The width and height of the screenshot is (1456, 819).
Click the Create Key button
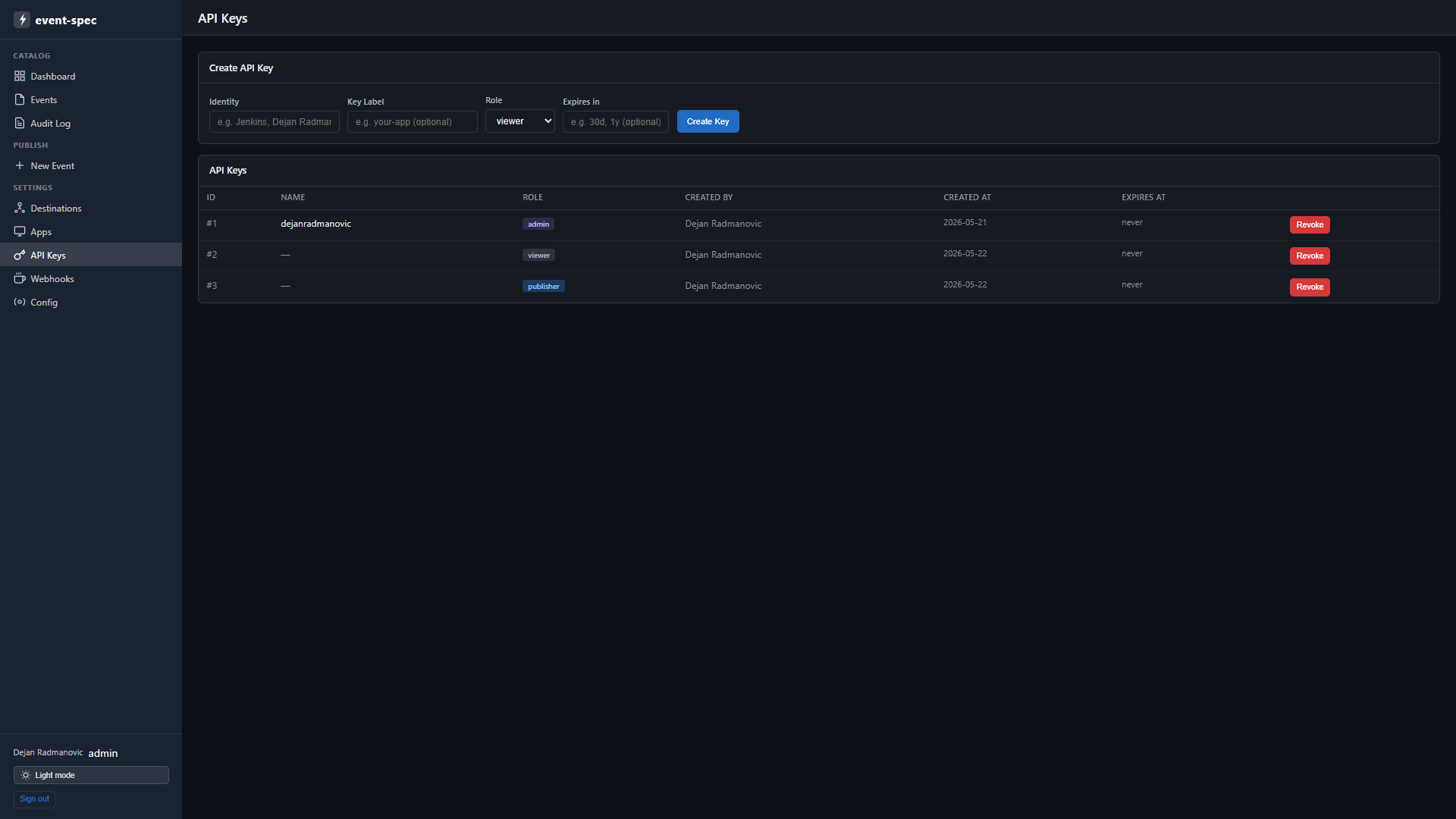708,121
